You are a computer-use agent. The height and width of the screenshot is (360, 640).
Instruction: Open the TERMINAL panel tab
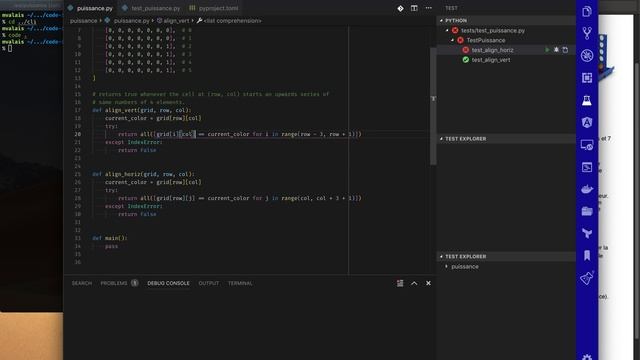click(x=240, y=283)
